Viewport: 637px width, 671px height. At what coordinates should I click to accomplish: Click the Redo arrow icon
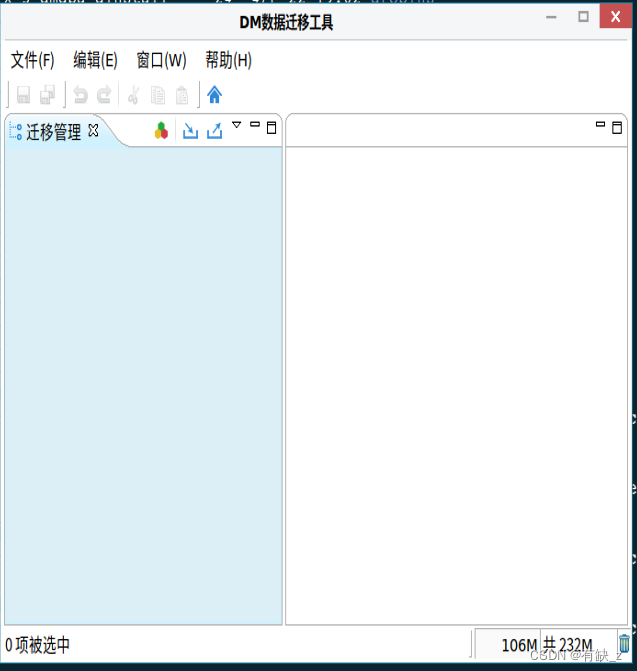104,95
